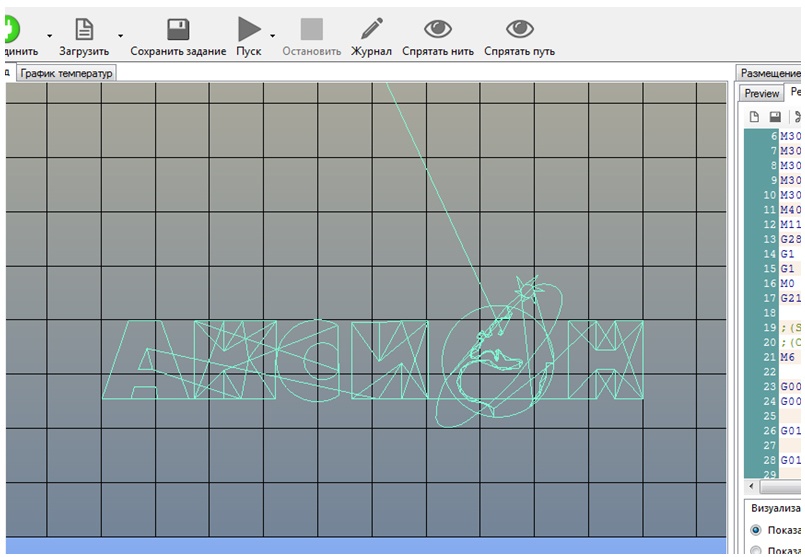The image size is (805, 557).
Task: Toggle Спрятать нить eye icon
Action: pyautogui.click(x=438, y=29)
